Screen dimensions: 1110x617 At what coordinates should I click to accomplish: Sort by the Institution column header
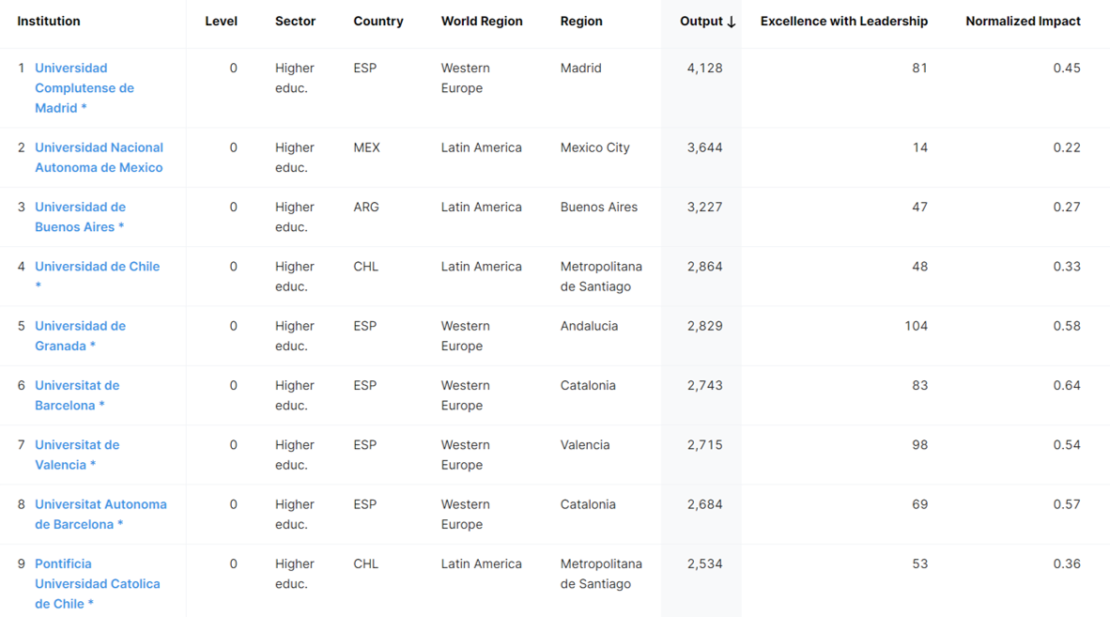(49, 21)
